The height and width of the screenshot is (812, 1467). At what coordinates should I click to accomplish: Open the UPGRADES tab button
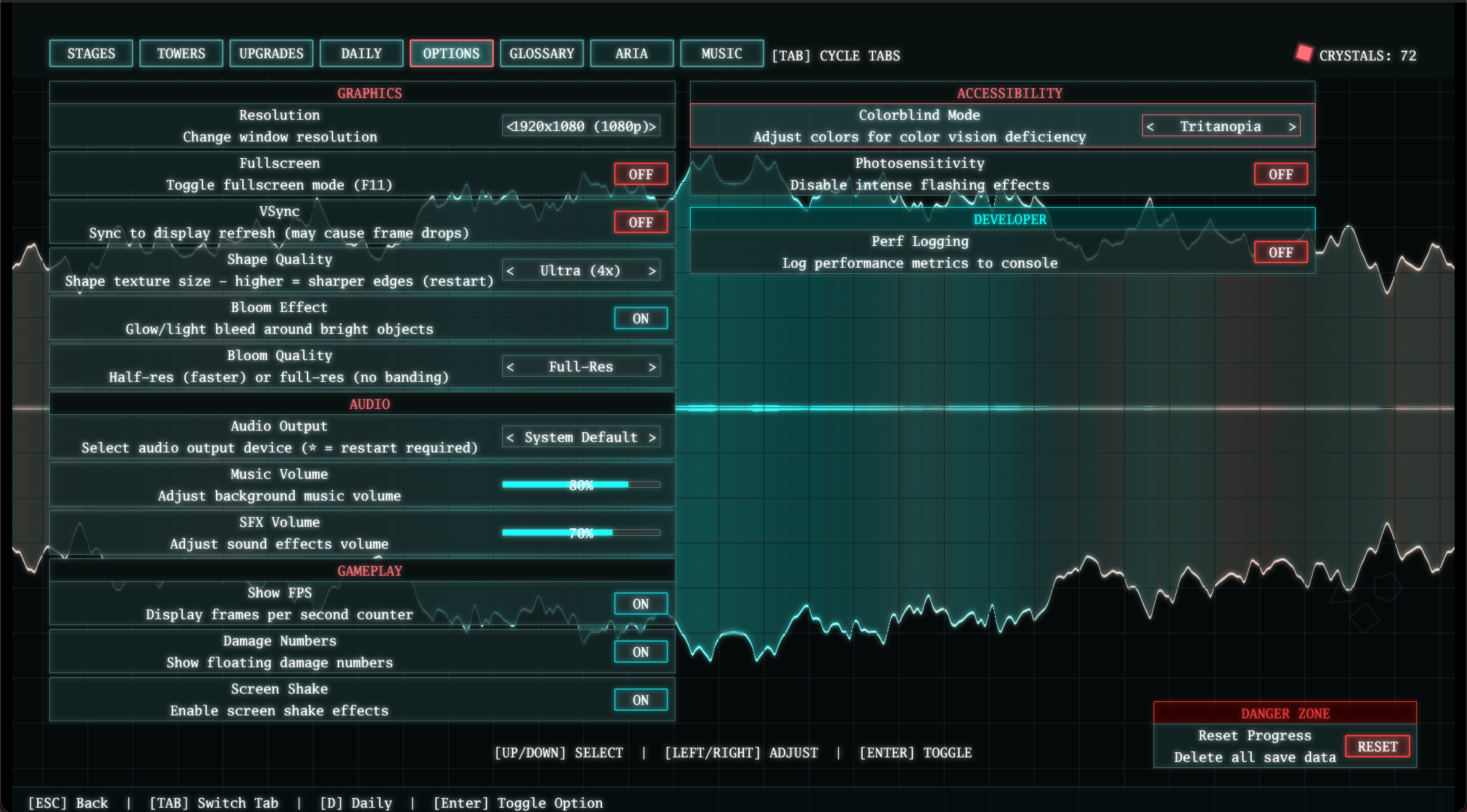271,54
